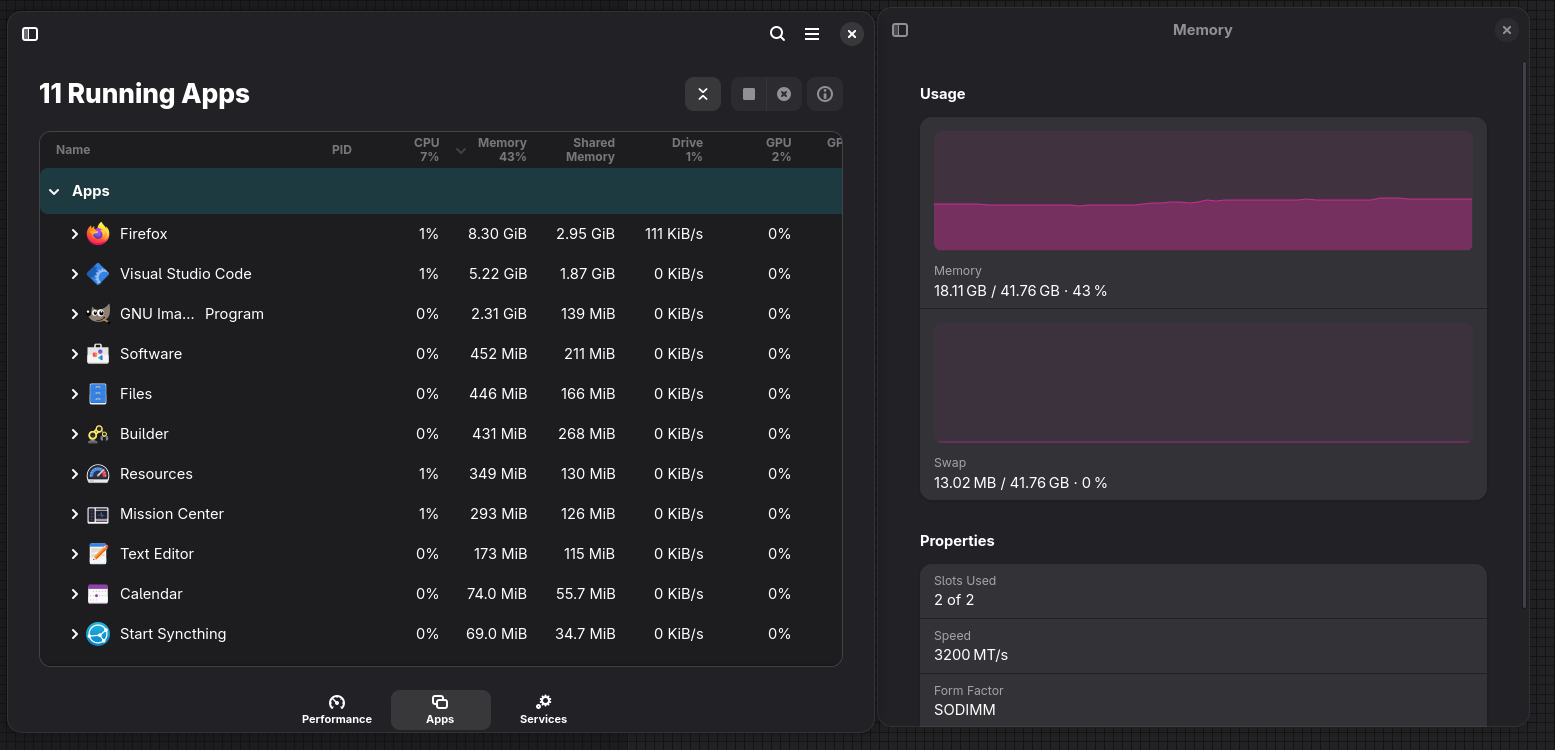This screenshot has height=750, width=1555.
Task: Click the Software app icon
Action: (98, 354)
